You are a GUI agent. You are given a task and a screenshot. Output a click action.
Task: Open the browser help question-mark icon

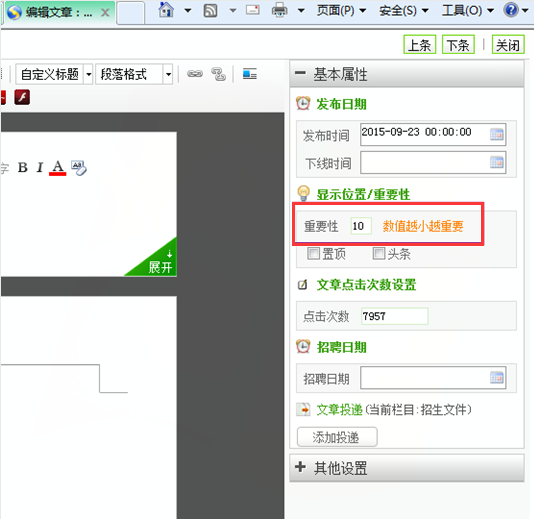511,10
